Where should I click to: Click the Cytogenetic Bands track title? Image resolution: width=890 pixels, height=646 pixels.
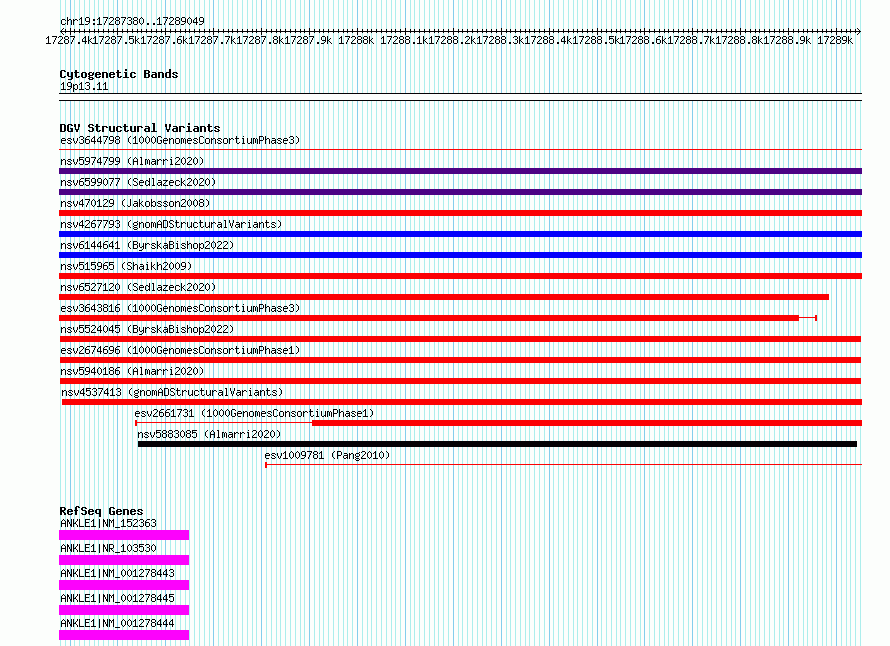pos(119,74)
